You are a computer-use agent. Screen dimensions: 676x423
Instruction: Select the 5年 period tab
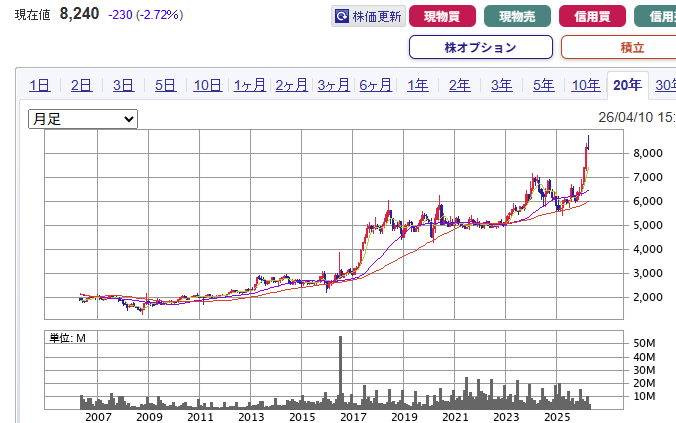(x=543, y=85)
